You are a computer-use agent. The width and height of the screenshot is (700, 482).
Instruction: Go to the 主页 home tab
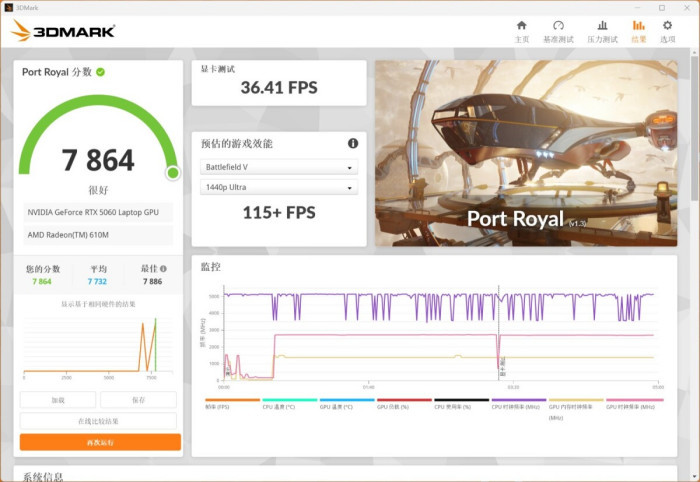click(521, 32)
